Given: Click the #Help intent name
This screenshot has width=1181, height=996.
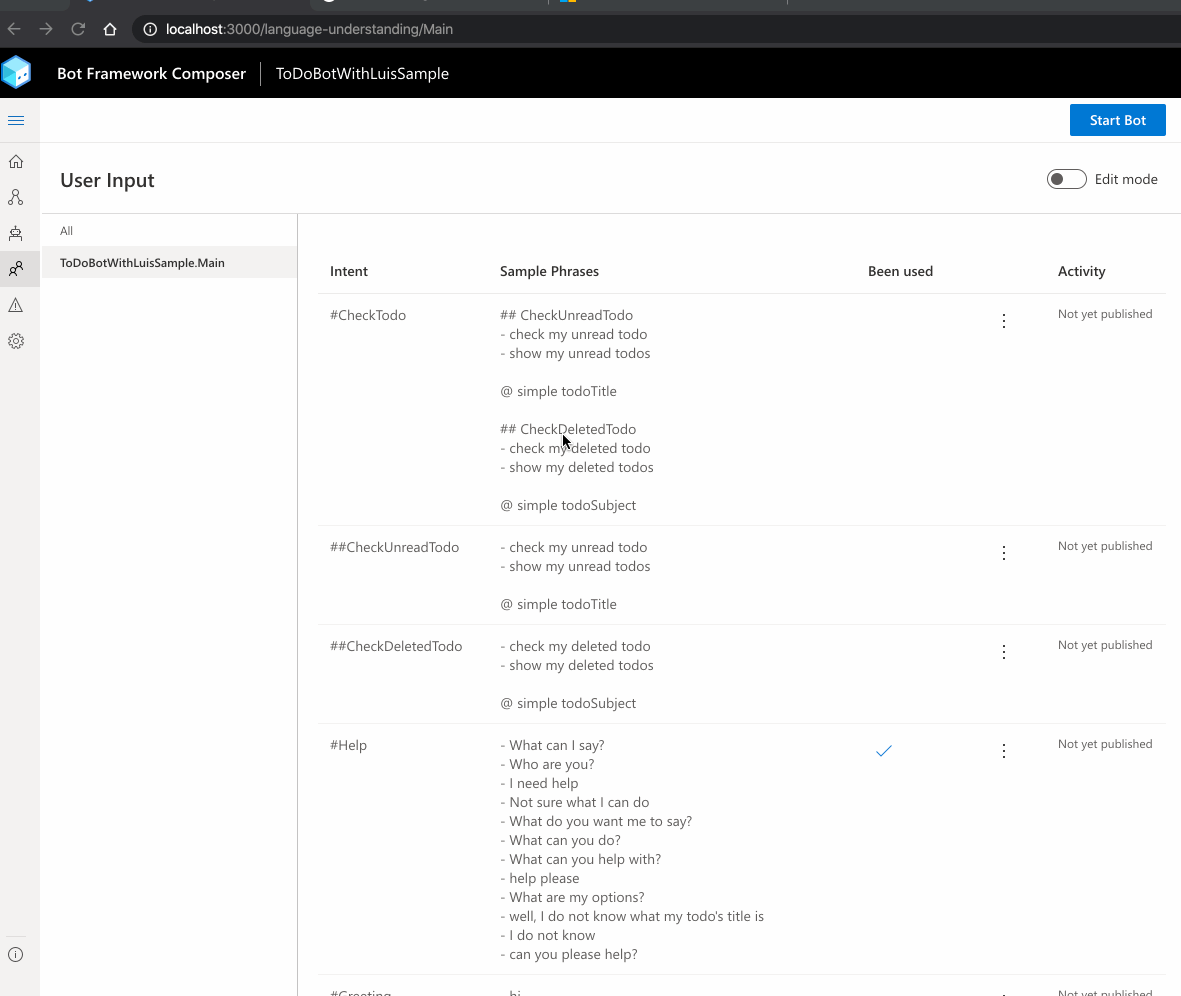Looking at the screenshot, I should 348,745.
